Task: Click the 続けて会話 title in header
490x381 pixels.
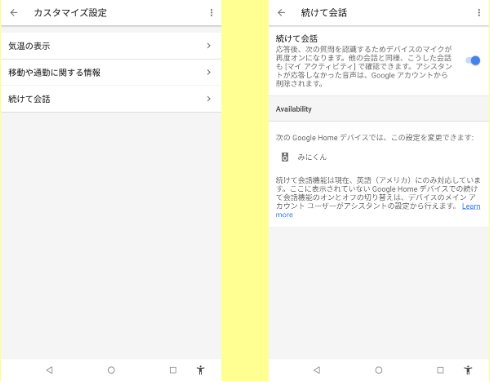Action: (324, 13)
